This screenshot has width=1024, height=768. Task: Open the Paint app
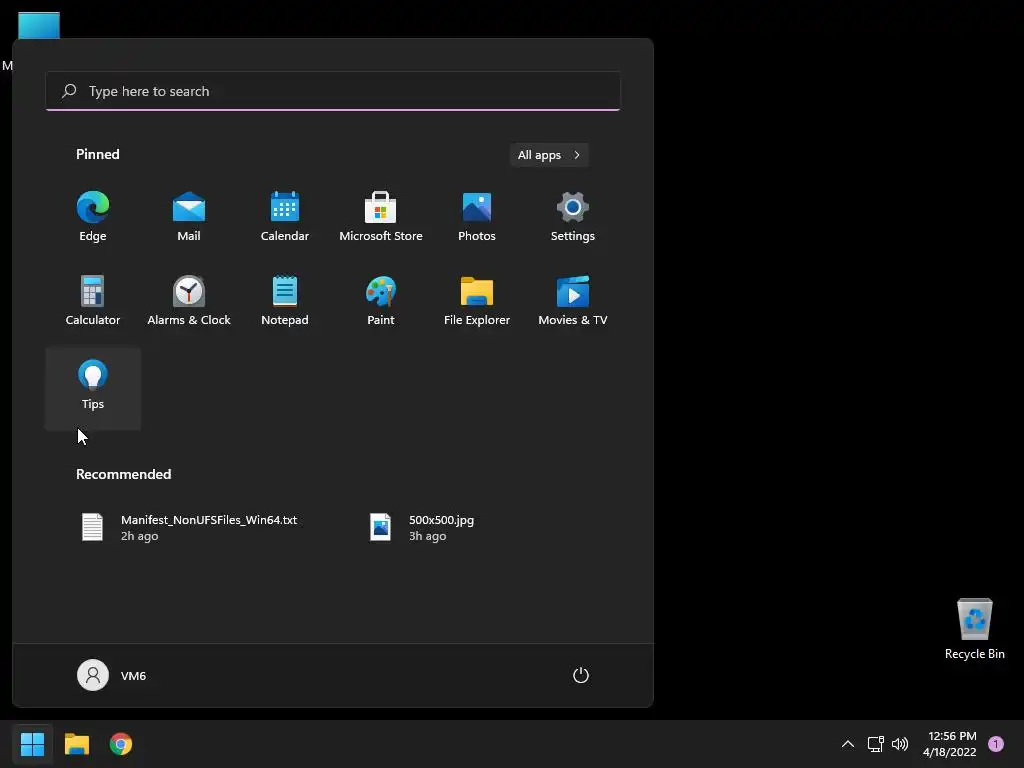click(381, 300)
